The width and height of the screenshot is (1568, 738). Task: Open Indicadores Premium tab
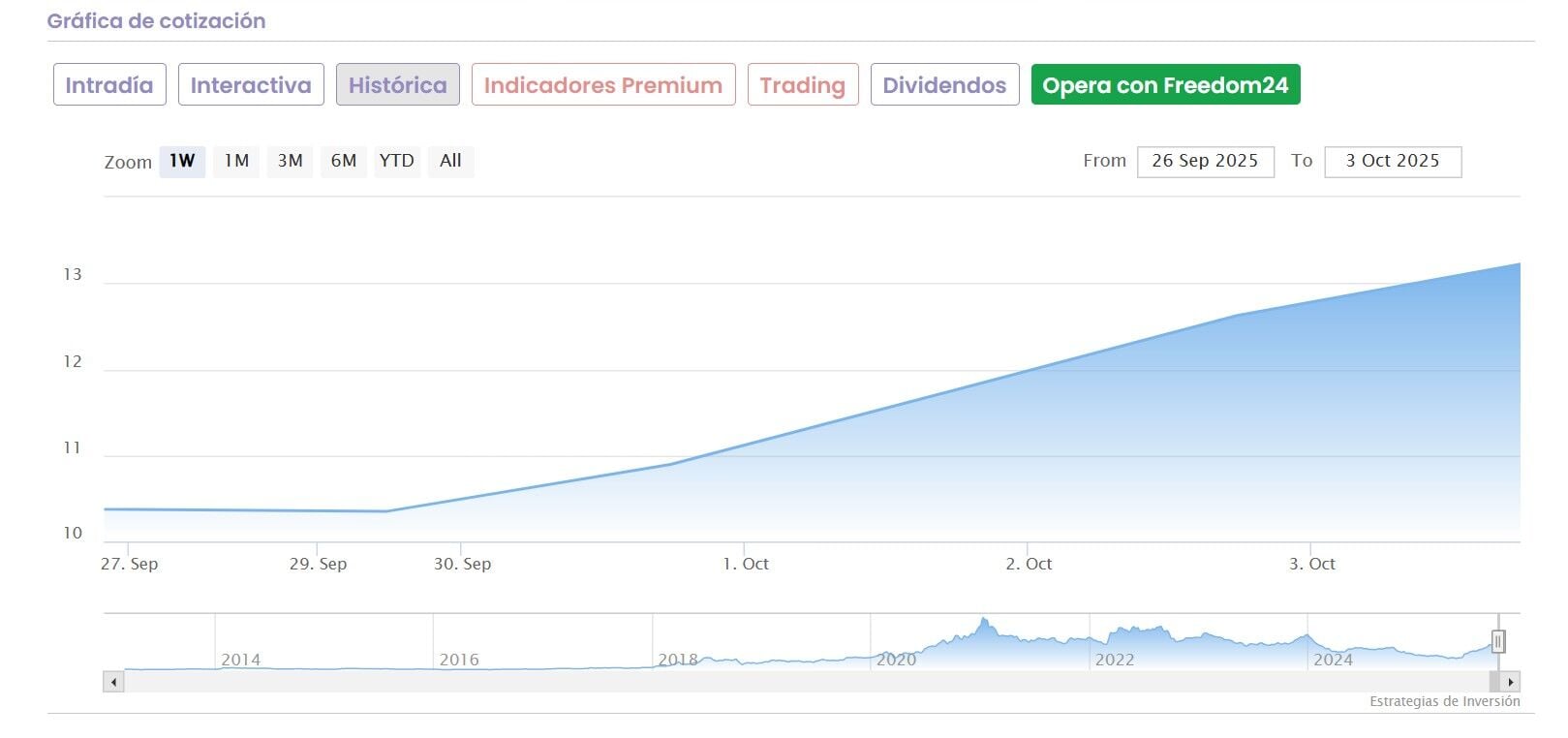point(602,85)
